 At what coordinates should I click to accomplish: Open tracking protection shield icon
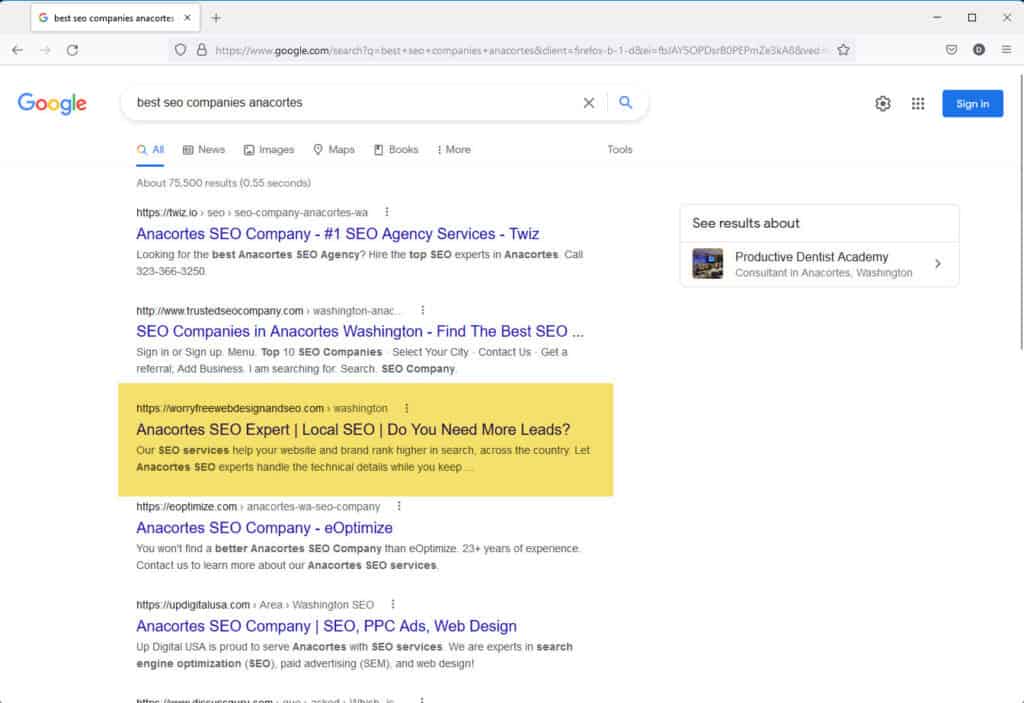181,50
